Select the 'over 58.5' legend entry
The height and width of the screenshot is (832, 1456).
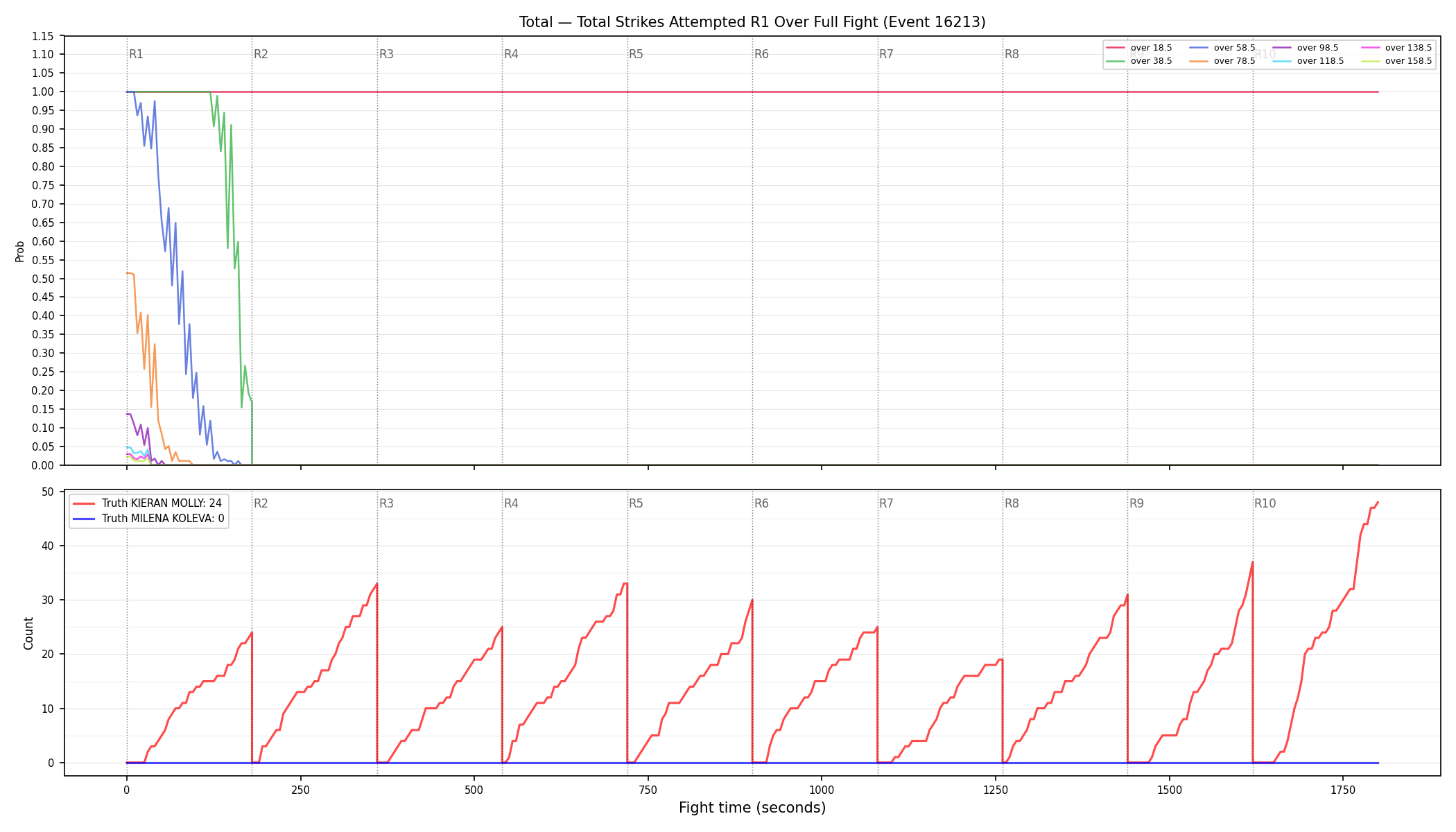[x=1222, y=48]
